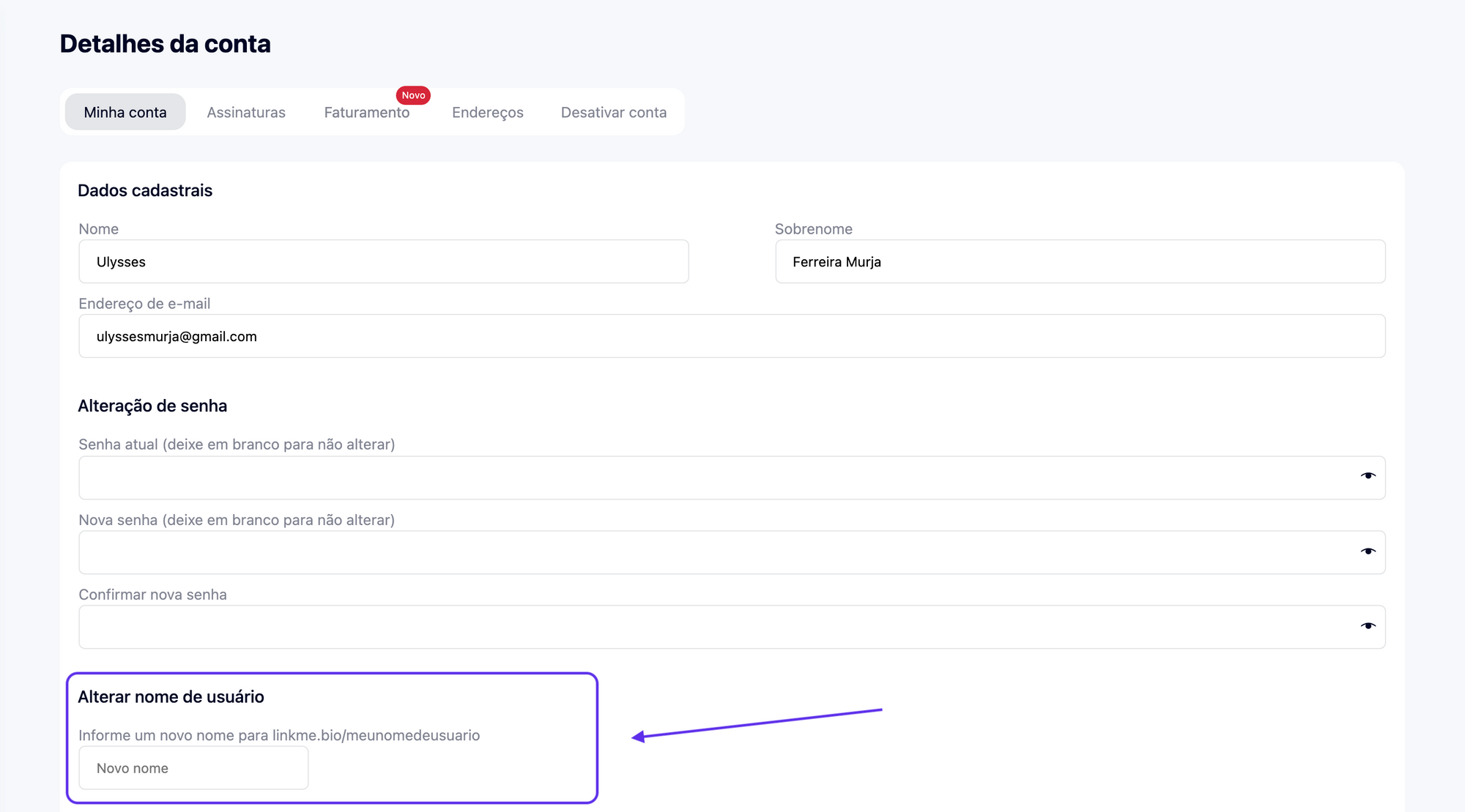Reveal the Nova senha password
1465x812 pixels.
1368,551
